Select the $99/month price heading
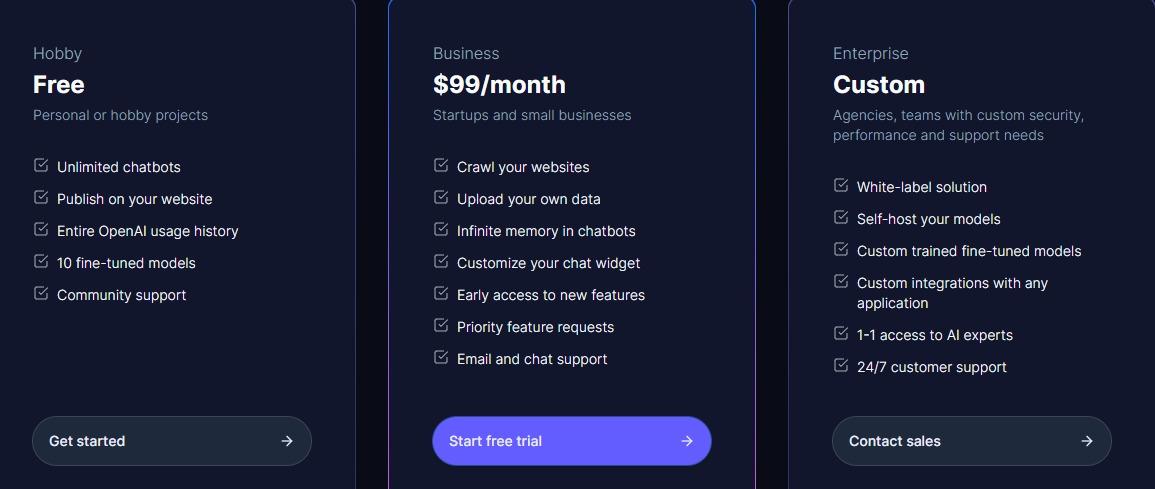Screen dimensions: 1155x489 click(x=499, y=85)
